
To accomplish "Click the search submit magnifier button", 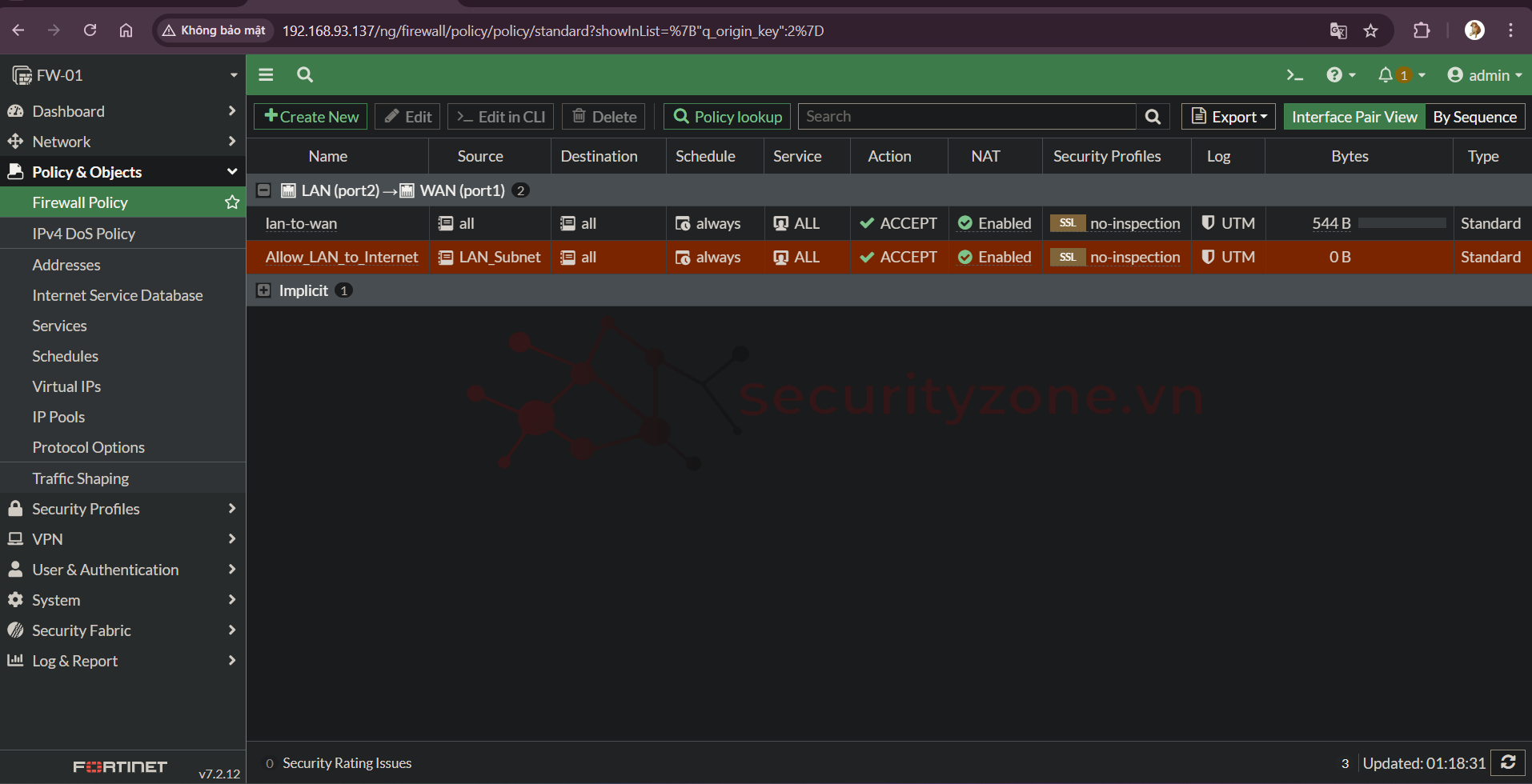I will [x=1153, y=117].
